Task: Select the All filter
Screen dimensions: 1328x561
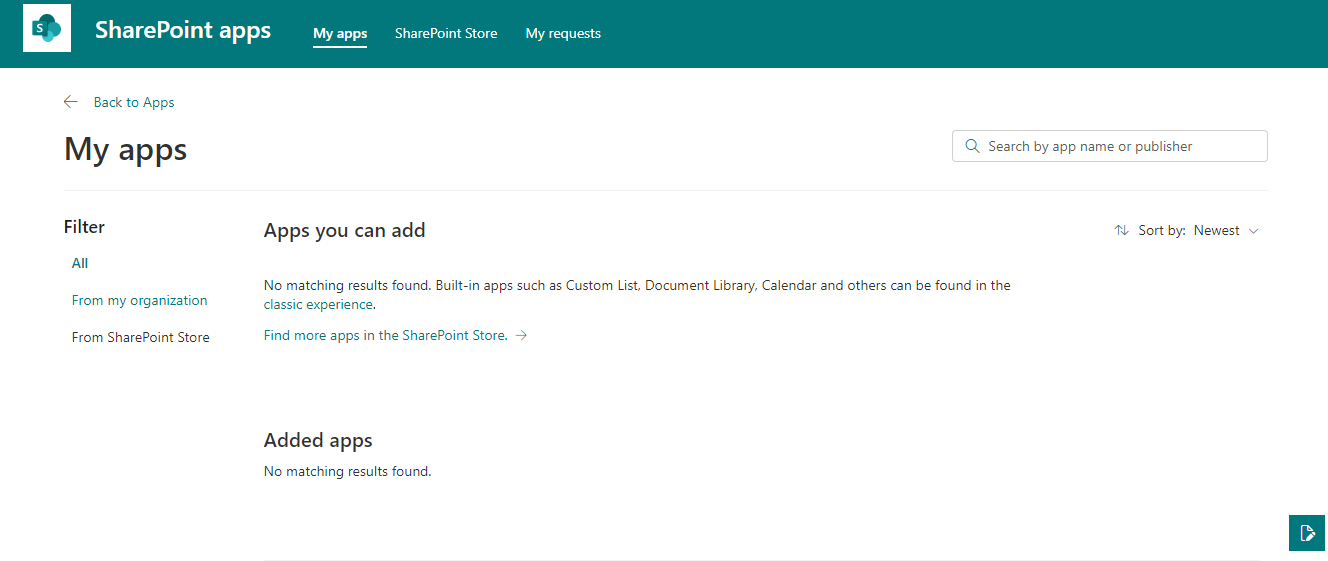Action: click(x=80, y=263)
